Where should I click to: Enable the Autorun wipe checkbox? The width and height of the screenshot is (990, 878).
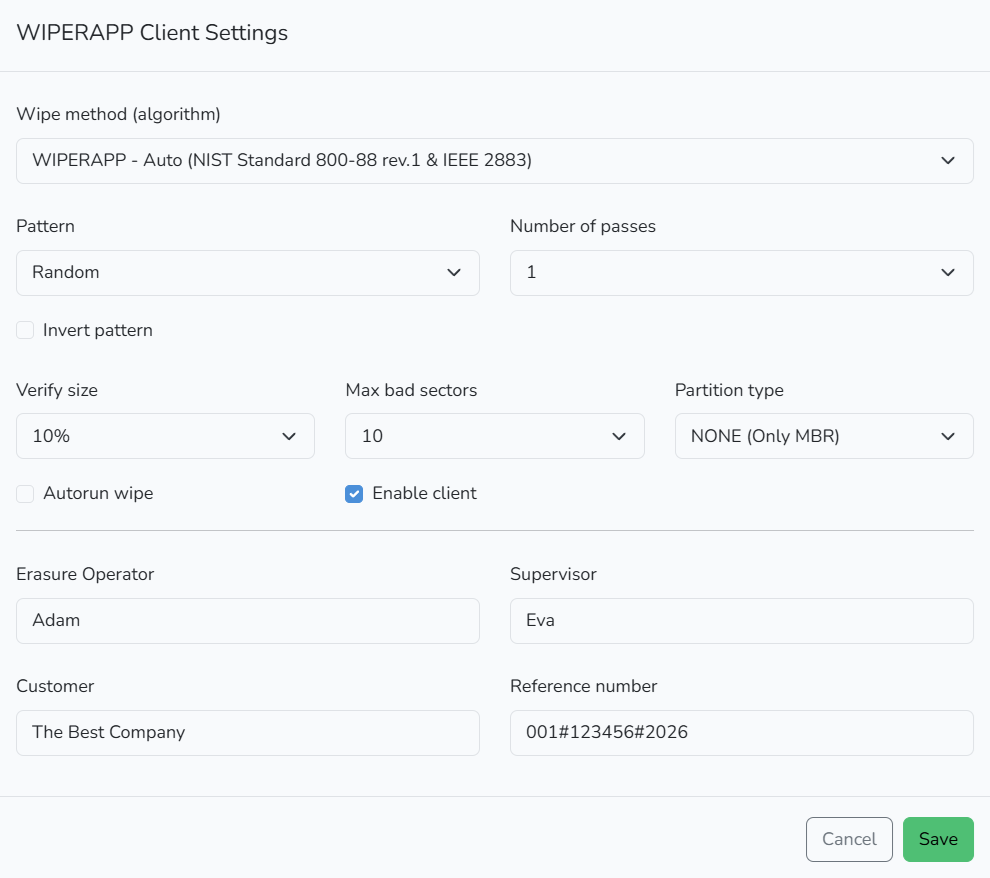click(x=25, y=493)
